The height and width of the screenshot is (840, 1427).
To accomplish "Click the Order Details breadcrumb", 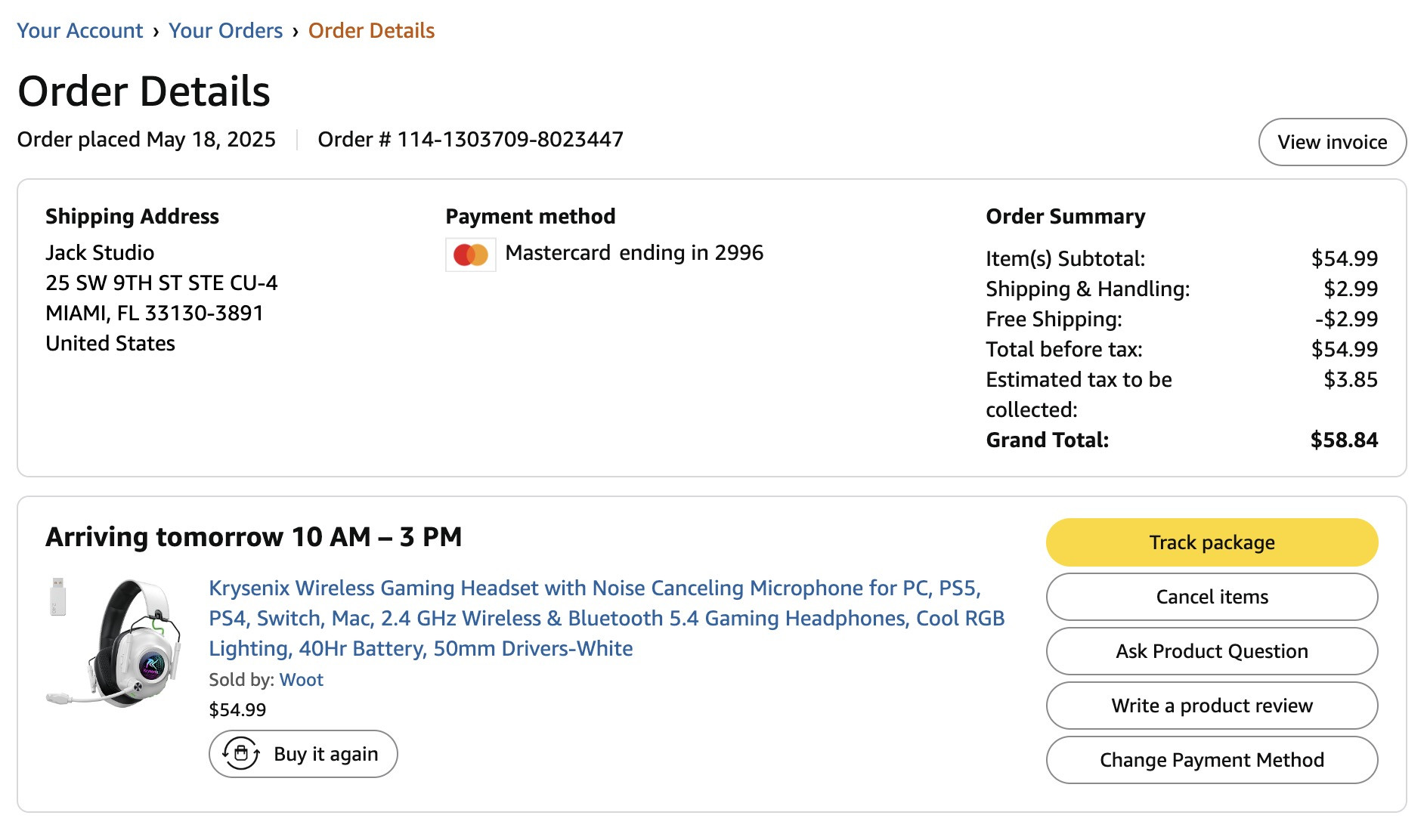I will 371,30.
